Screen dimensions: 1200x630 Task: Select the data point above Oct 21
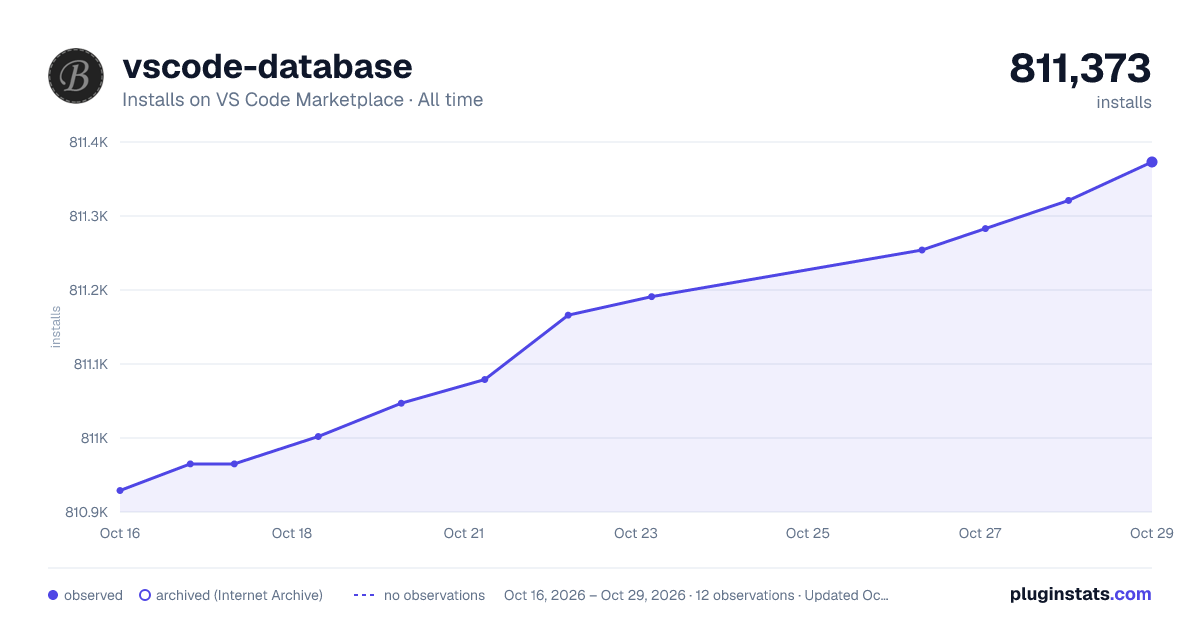coord(484,379)
